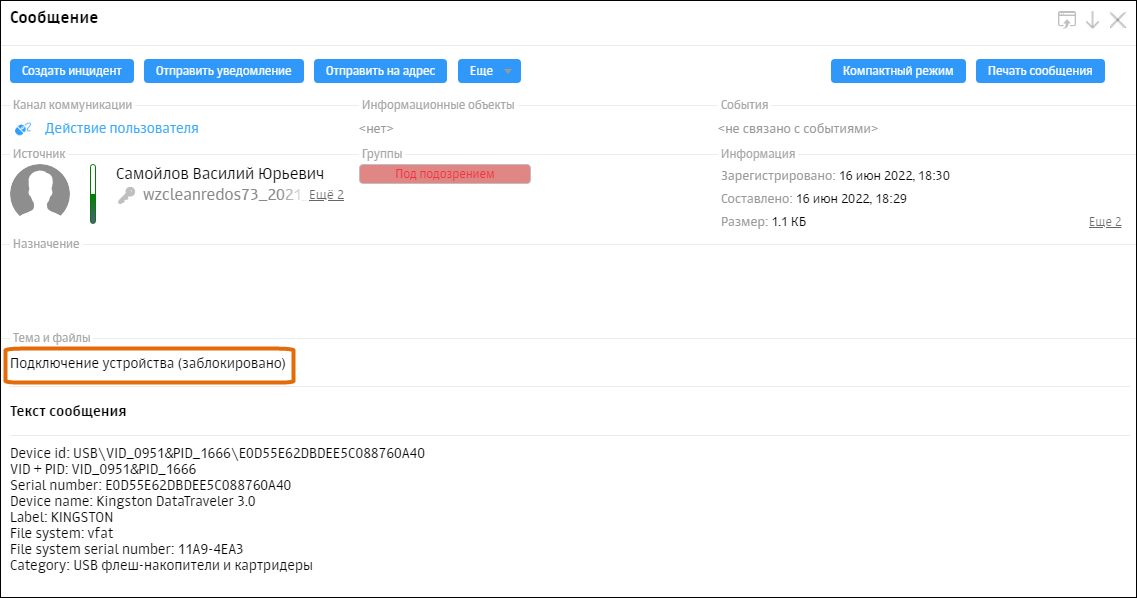Viewport: 1137px width, 598px height.
Task: Switch to Компактный режим
Action: point(898,71)
